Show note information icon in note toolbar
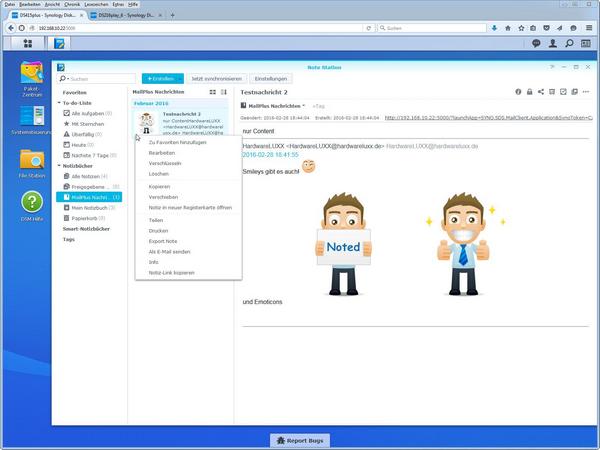Screen dimensions: 600x450 tap(518, 92)
